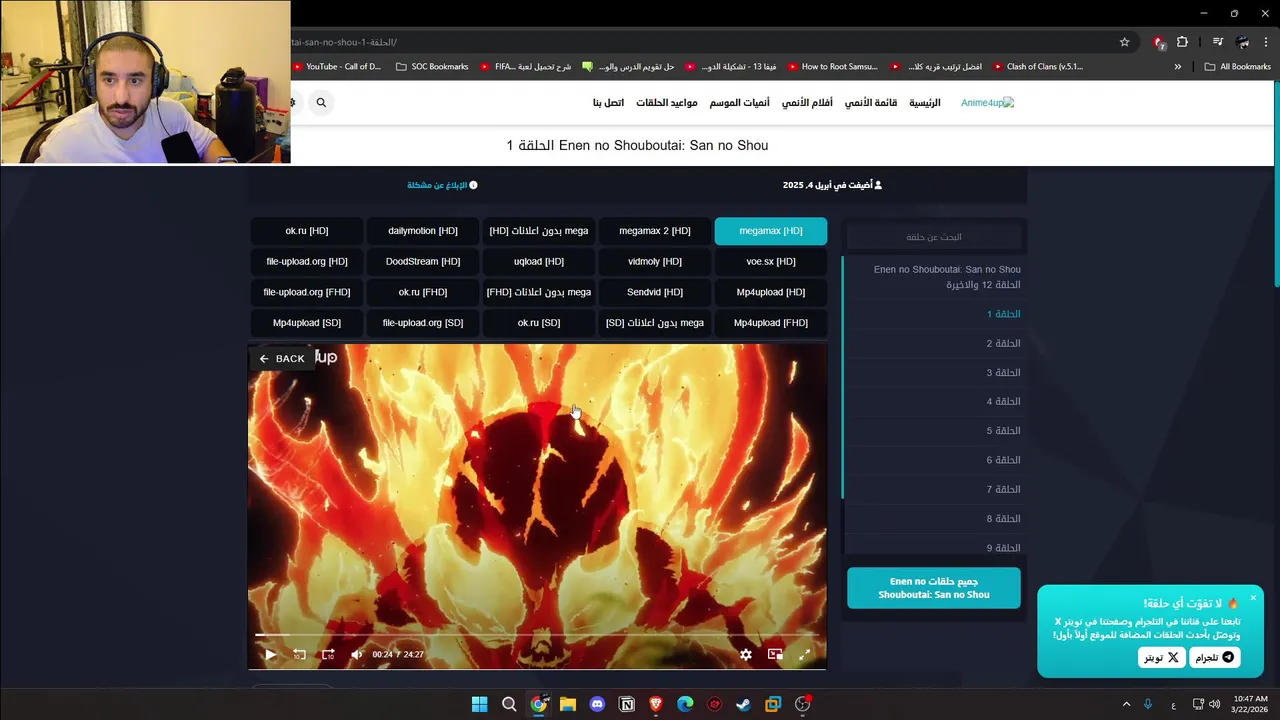Open Discord from the taskbar
1280x720 pixels.
click(x=597, y=704)
